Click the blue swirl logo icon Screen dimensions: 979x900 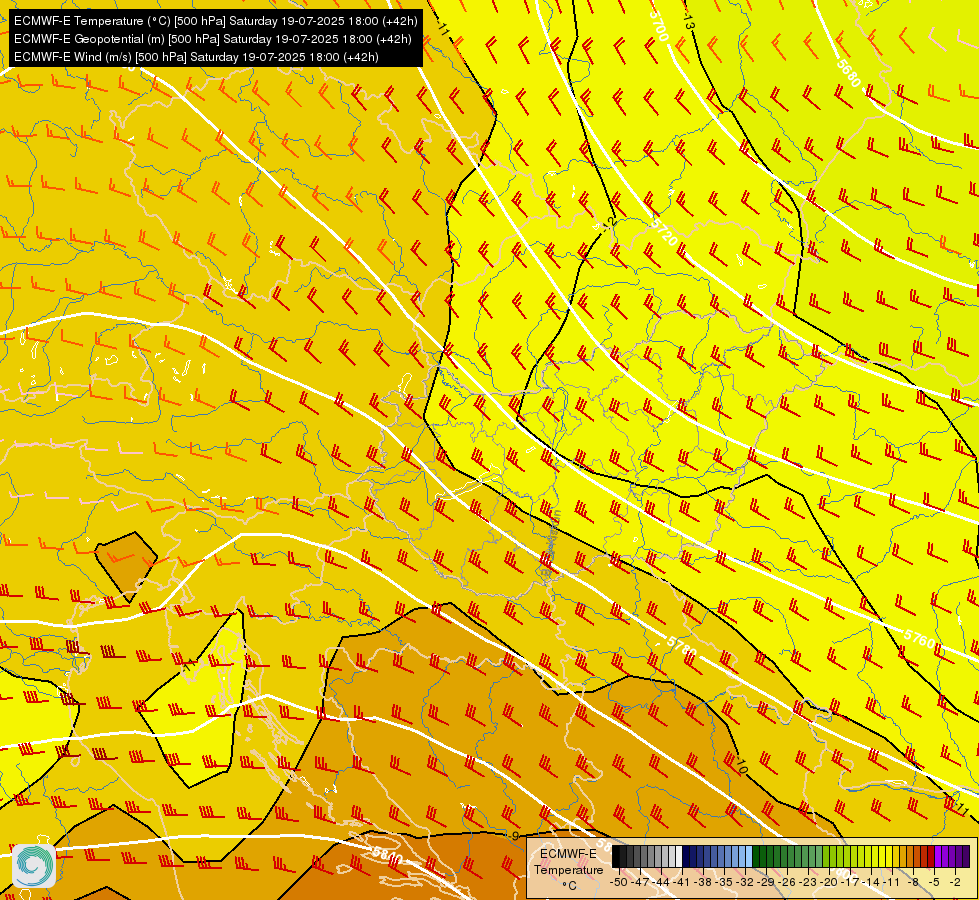[34, 866]
